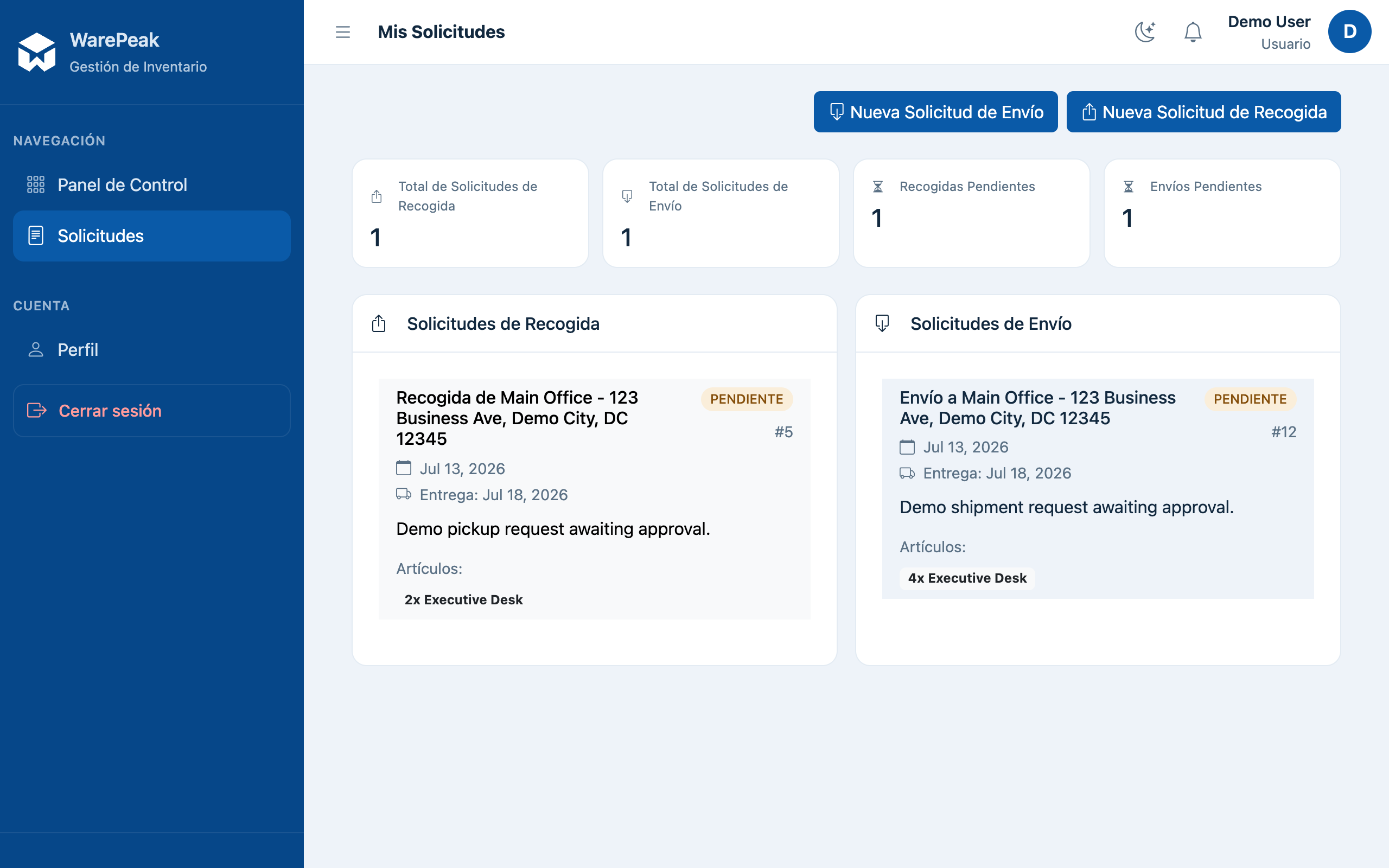Open Panel de Control page
Image resolution: width=1389 pixels, height=868 pixels.
coord(151,185)
